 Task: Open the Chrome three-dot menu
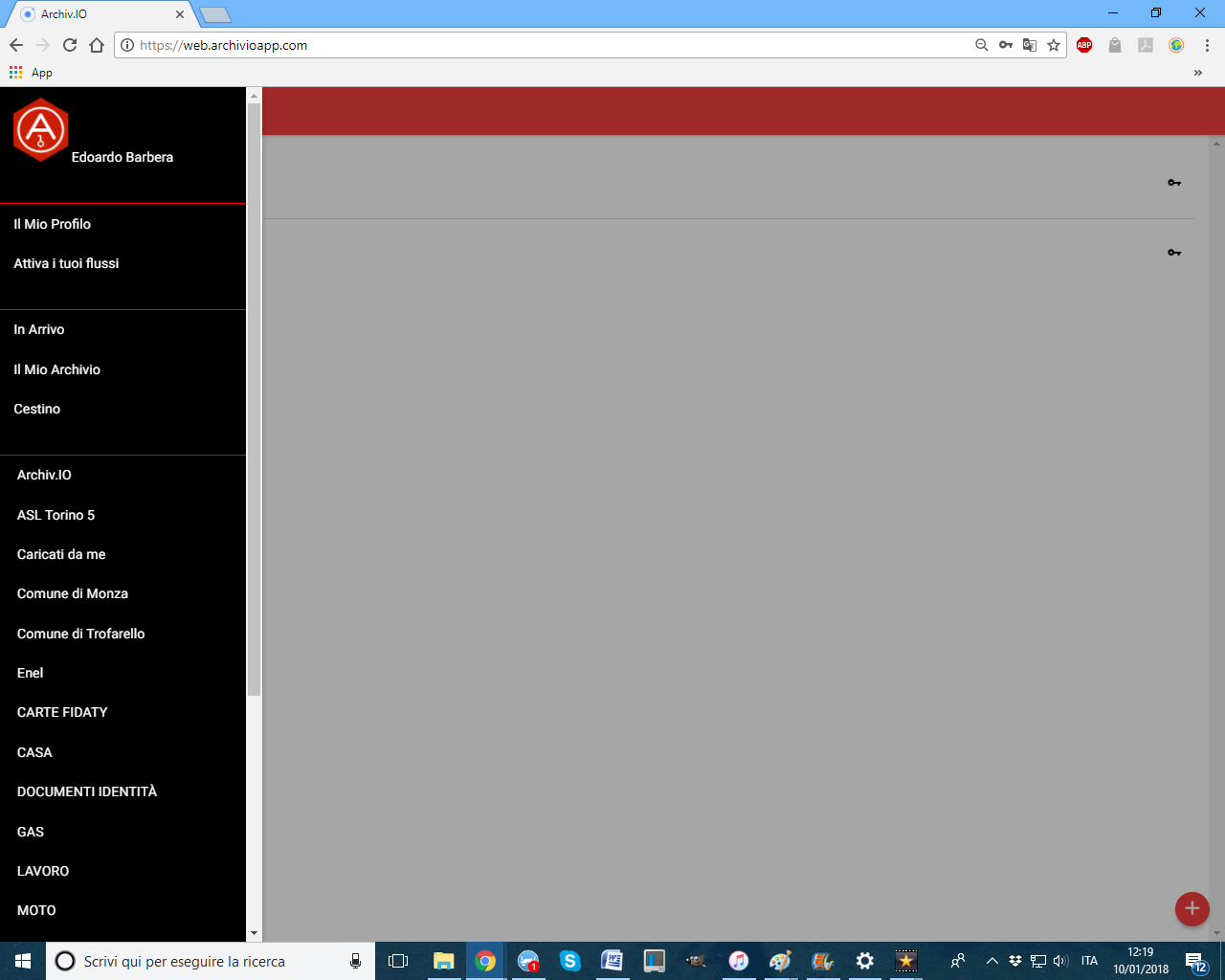1207,45
